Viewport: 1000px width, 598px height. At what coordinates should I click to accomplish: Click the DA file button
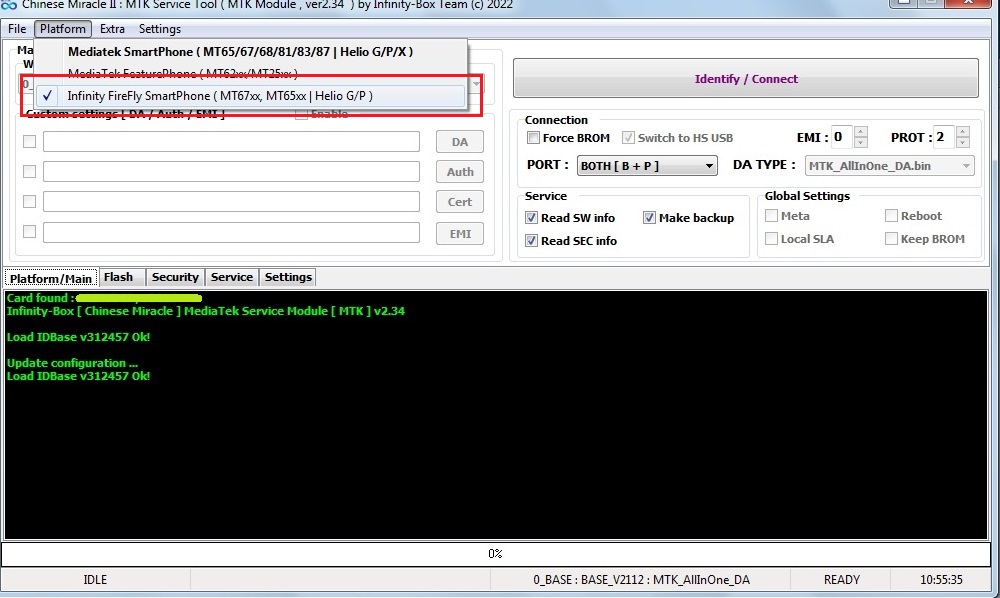click(460, 142)
